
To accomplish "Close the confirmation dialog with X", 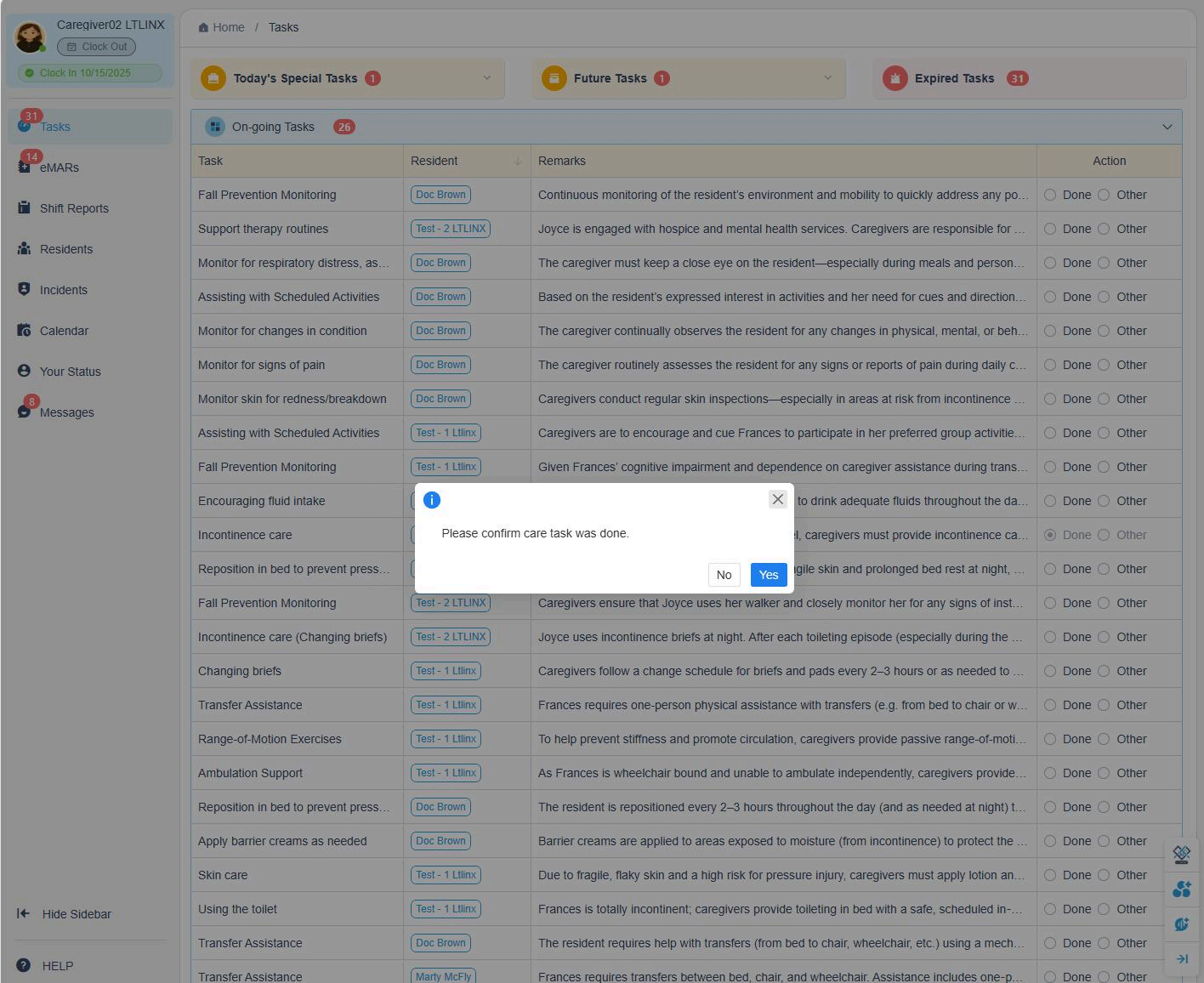I will click(x=777, y=499).
